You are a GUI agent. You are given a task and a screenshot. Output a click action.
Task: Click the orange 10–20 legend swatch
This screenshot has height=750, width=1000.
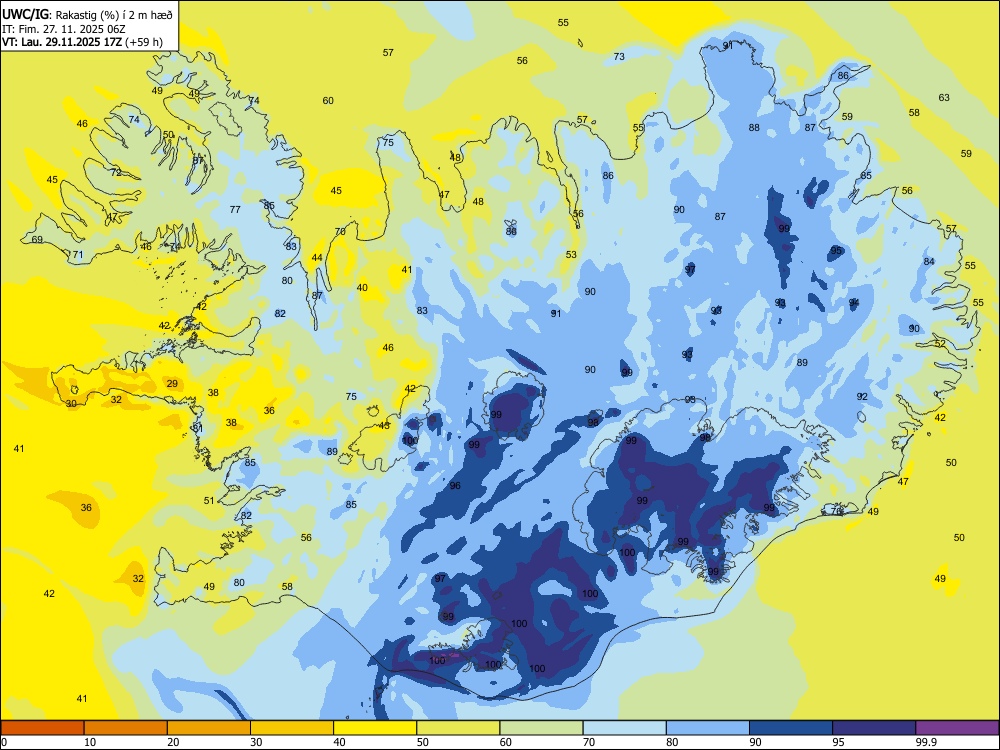pyautogui.click(x=126, y=728)
